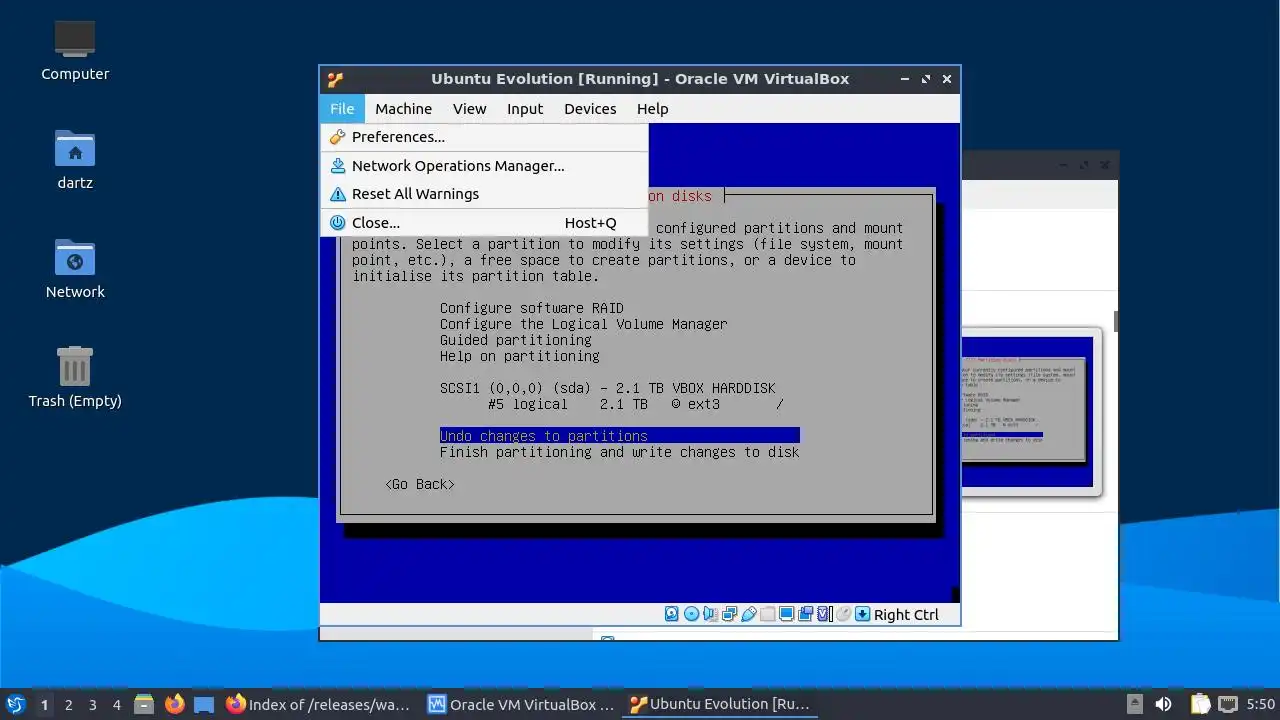Open the Help menu
1280x720 pixels.
(652, 109)
